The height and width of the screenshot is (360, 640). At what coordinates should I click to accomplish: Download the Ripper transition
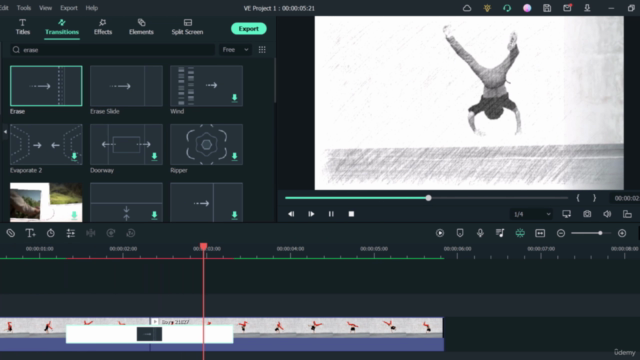click(x=234, y=156)
